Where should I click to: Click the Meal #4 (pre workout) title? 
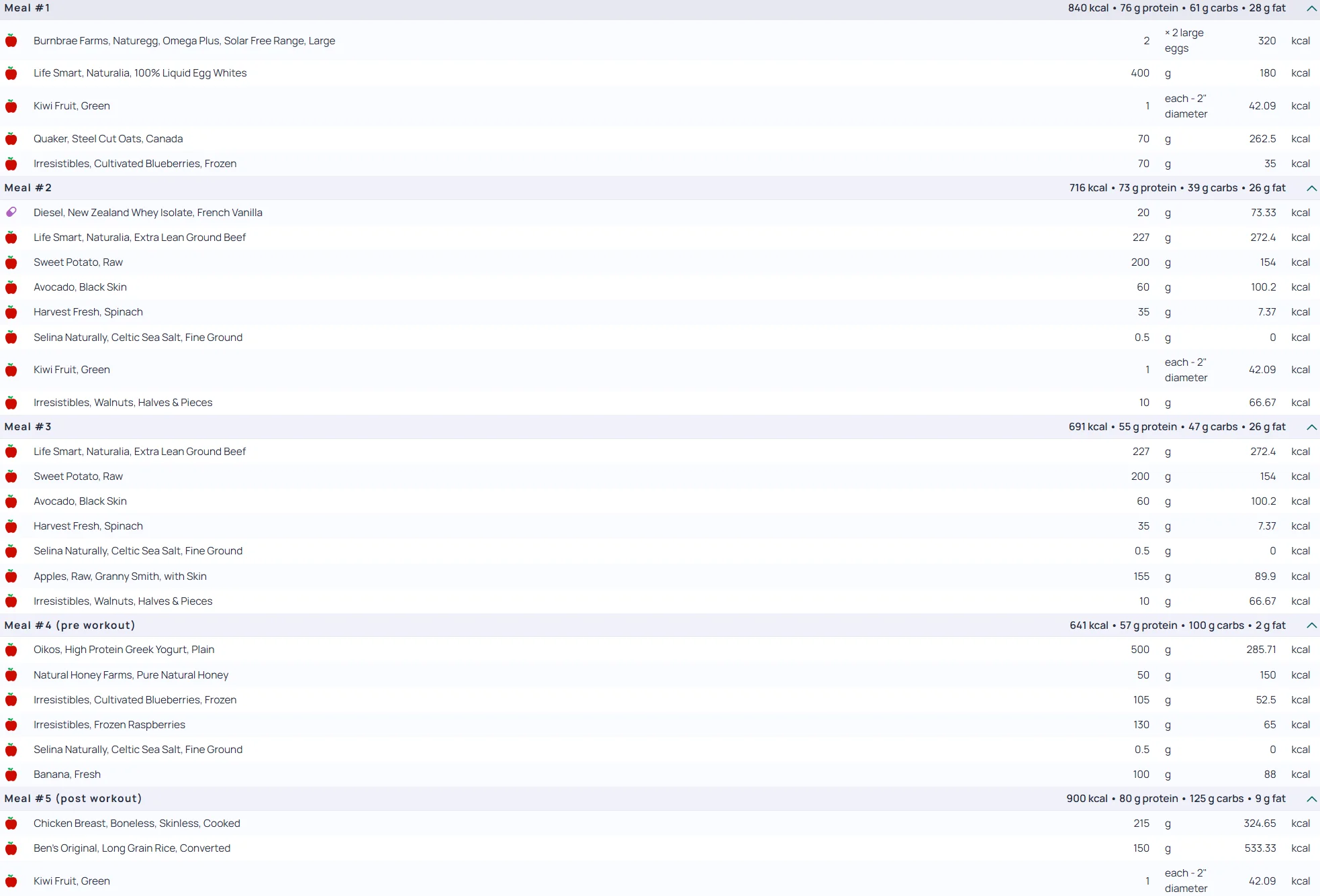tap(70, 626)
